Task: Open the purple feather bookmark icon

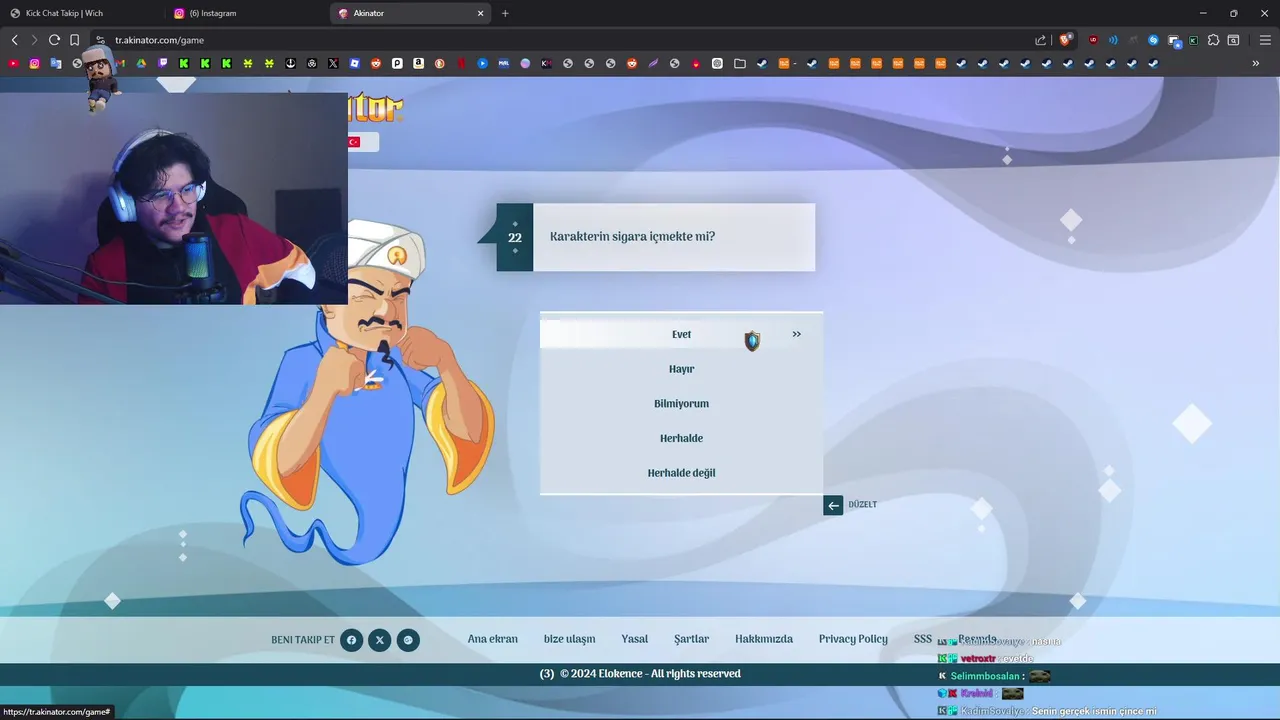Action: point(653,63)
